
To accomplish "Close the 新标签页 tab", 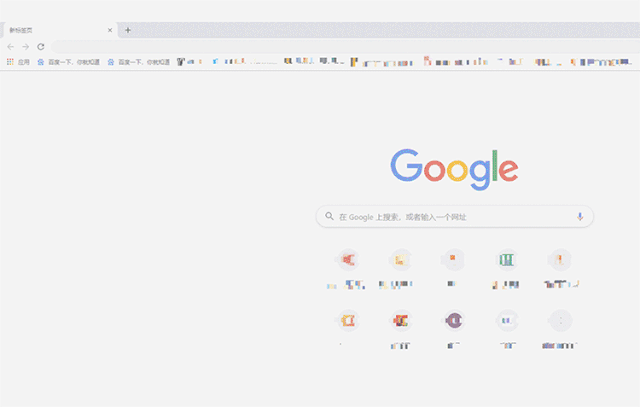I will click(110, 30).
